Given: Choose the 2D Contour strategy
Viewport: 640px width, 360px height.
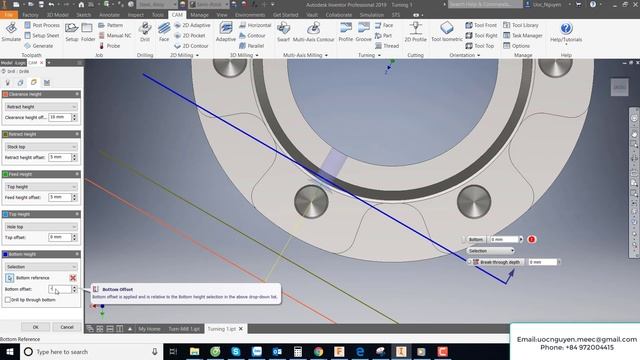Looking at the screenshot, I should click(x=191, y=46).
